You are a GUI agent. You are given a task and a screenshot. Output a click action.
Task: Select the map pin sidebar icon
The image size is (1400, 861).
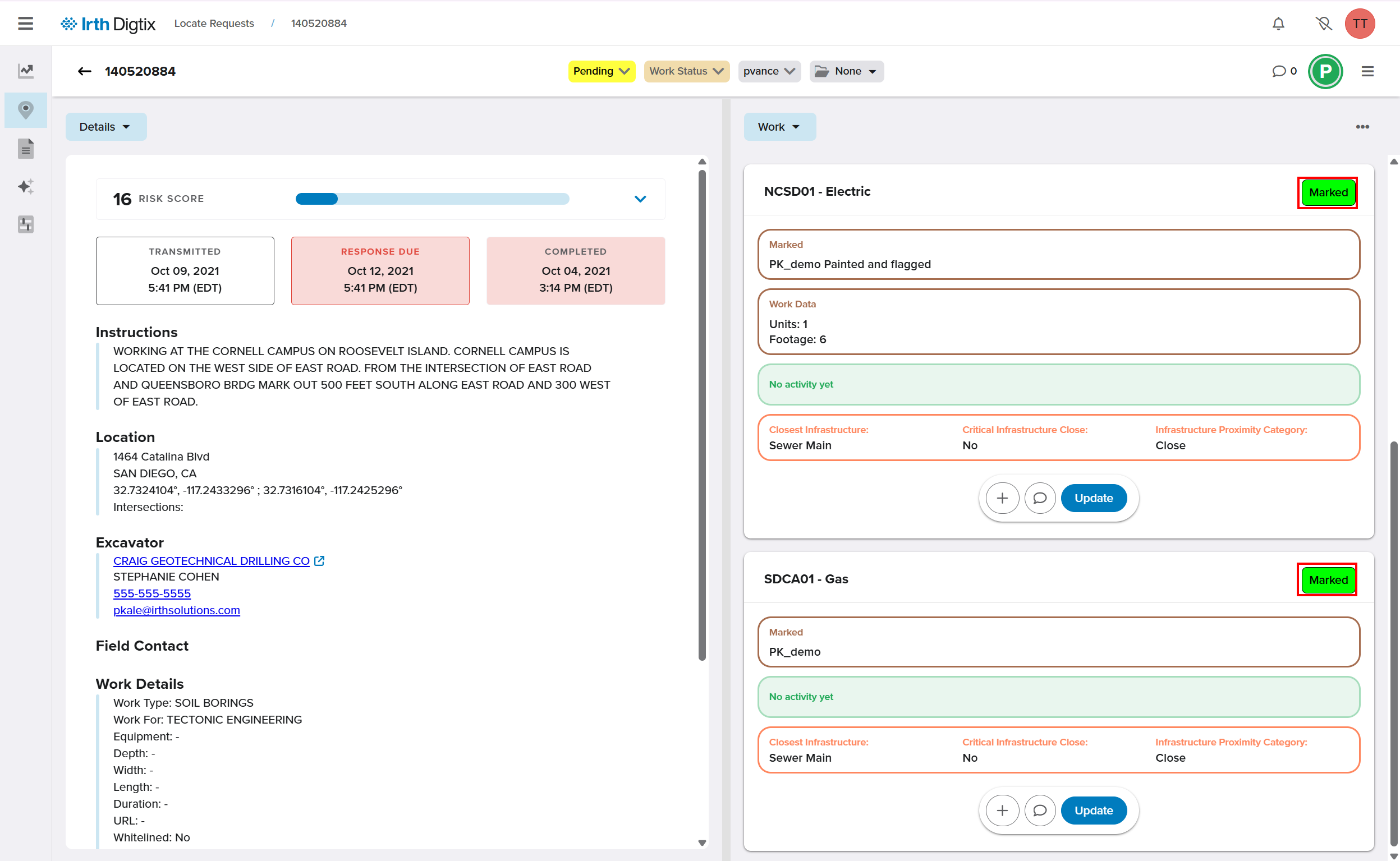[x=26, y=109]
